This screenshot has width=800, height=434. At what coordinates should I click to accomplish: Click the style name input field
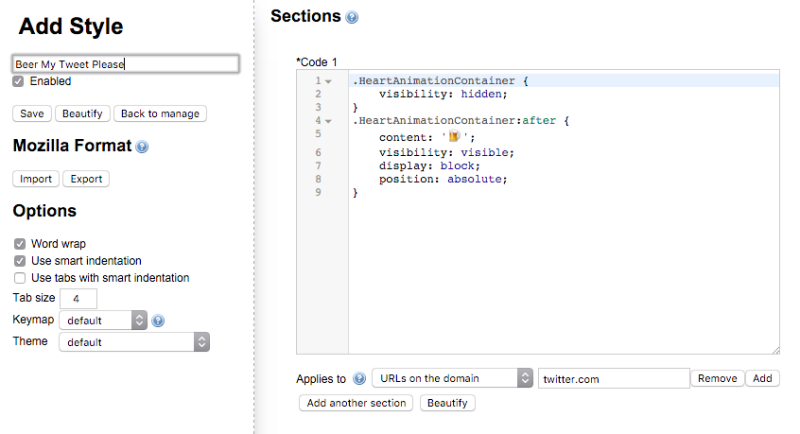(125, 64)
